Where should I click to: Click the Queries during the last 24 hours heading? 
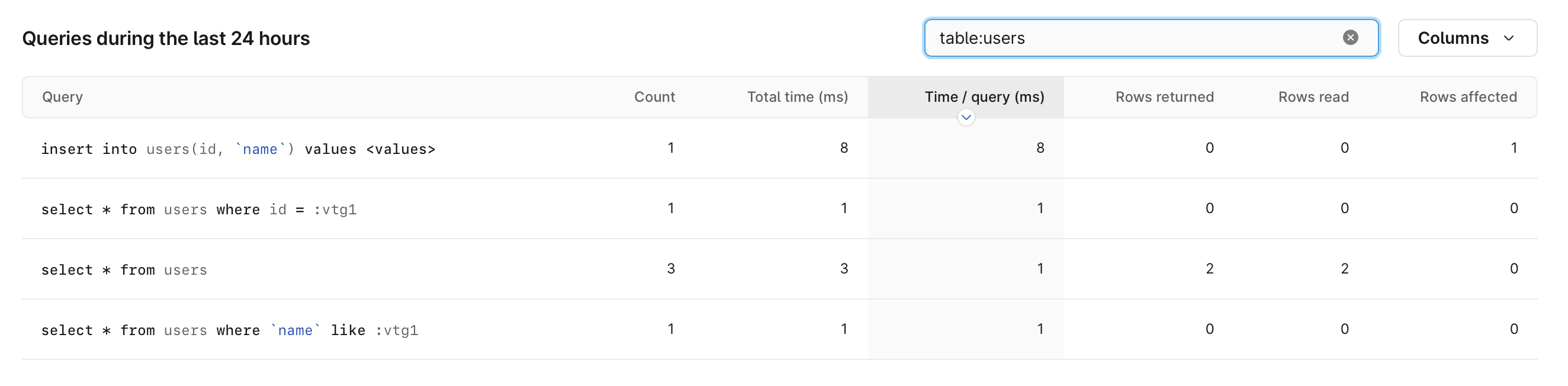coord(166,38)
